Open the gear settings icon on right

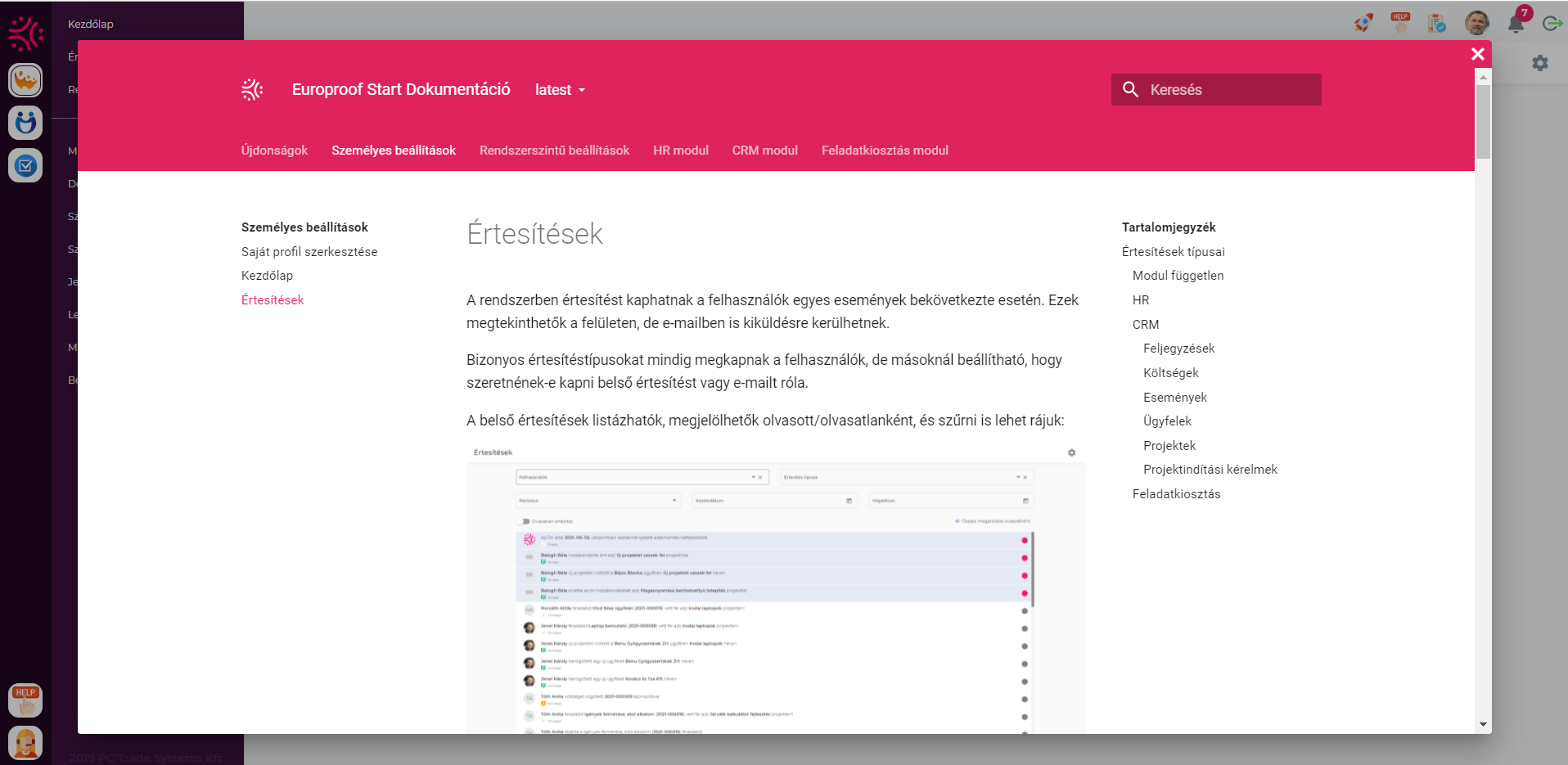point(1540,63)
